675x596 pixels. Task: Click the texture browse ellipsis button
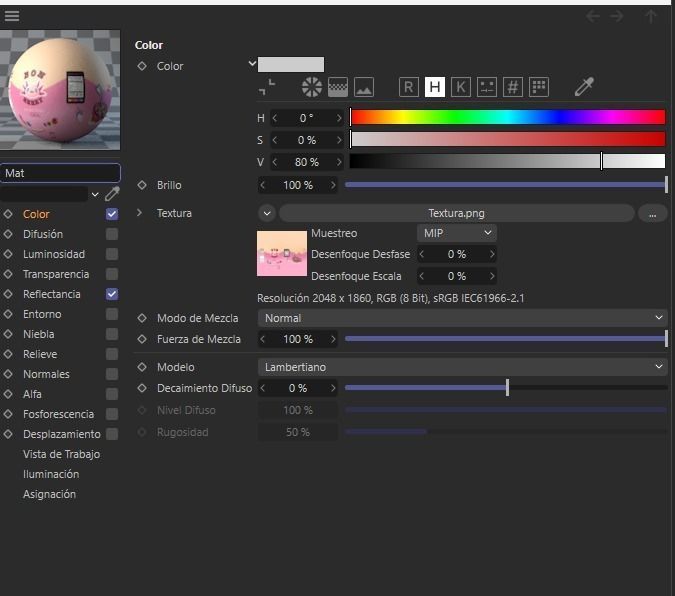[x=653, y=214]
